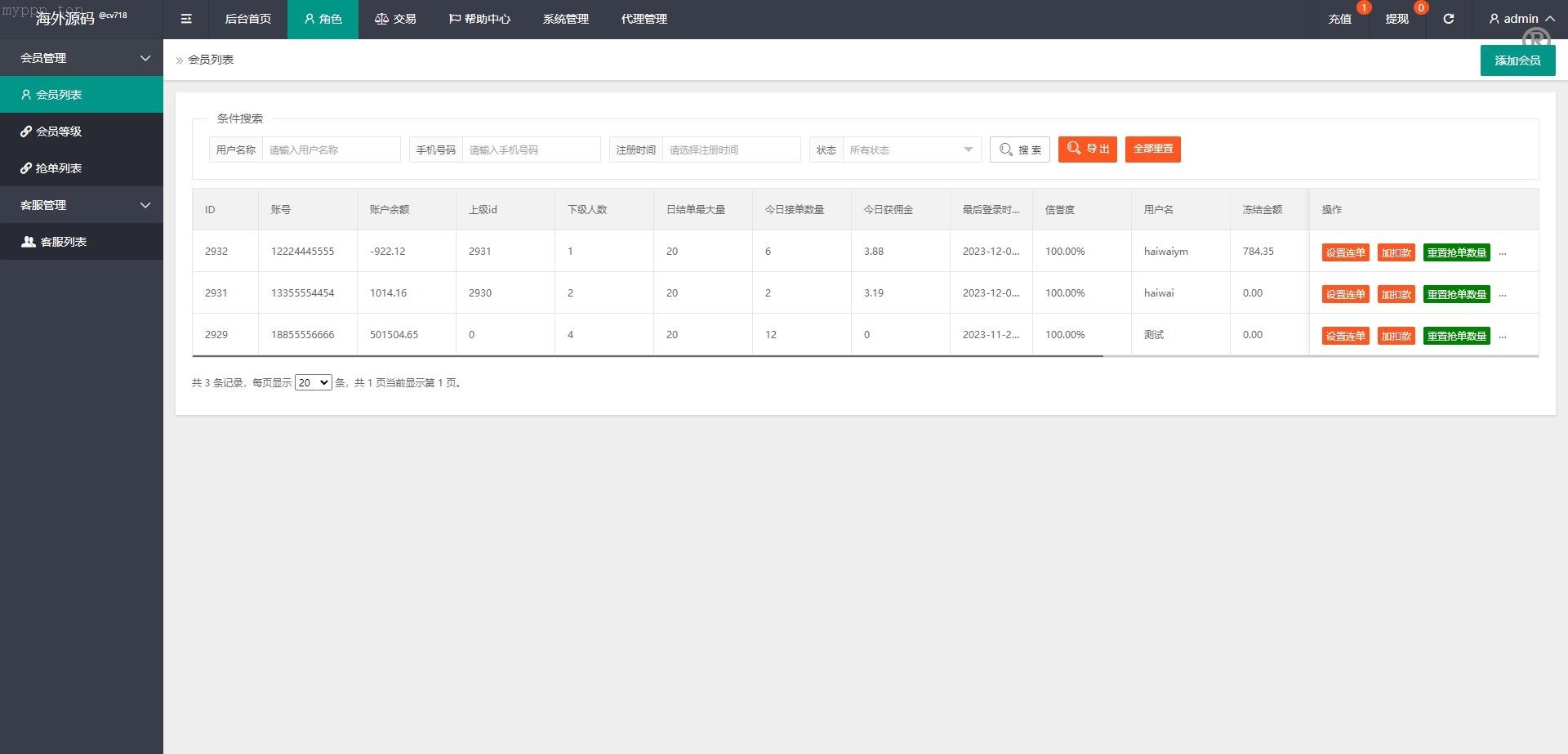Screen dimensions: 1568x754
Task: Open the 状态 status dropdown
Action: [x=911, y=149]
